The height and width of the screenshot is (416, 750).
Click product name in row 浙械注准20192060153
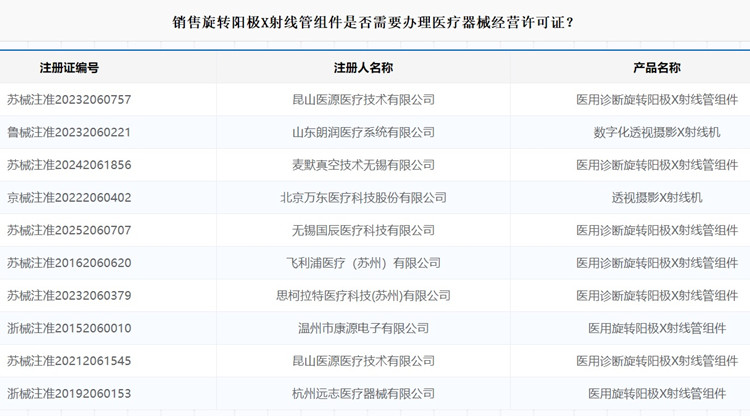(657, 394)
